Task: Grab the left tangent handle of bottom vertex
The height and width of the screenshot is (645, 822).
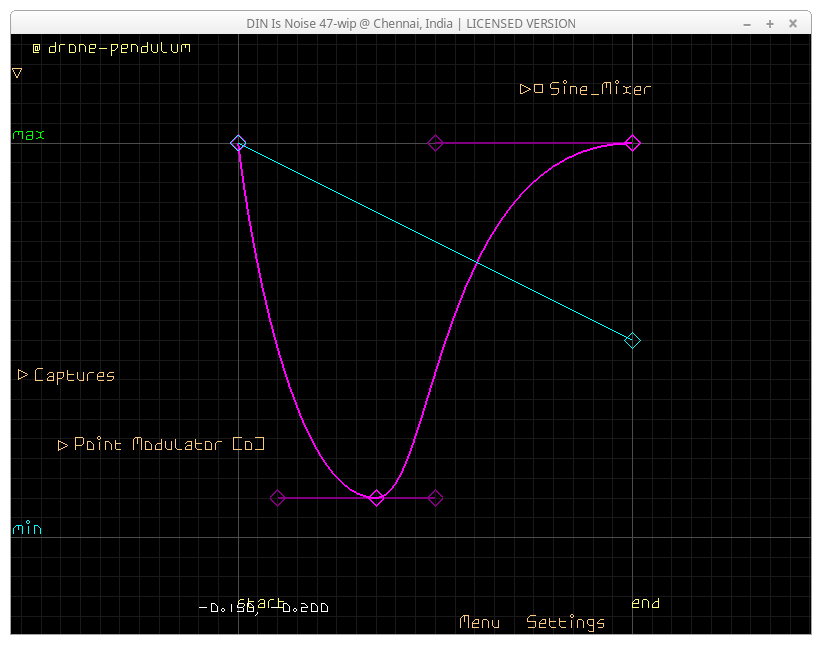Action: (x=278, y=498)
